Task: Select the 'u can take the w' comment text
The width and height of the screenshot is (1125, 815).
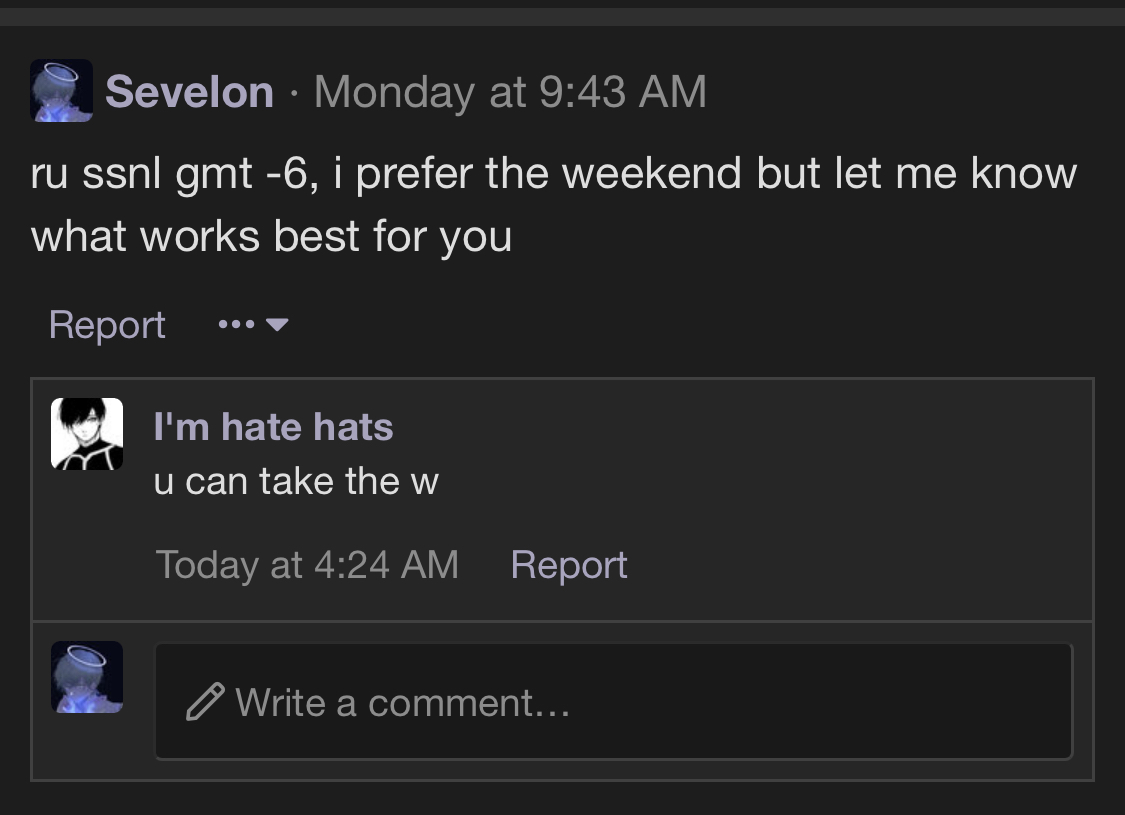Action: [296, 481]
